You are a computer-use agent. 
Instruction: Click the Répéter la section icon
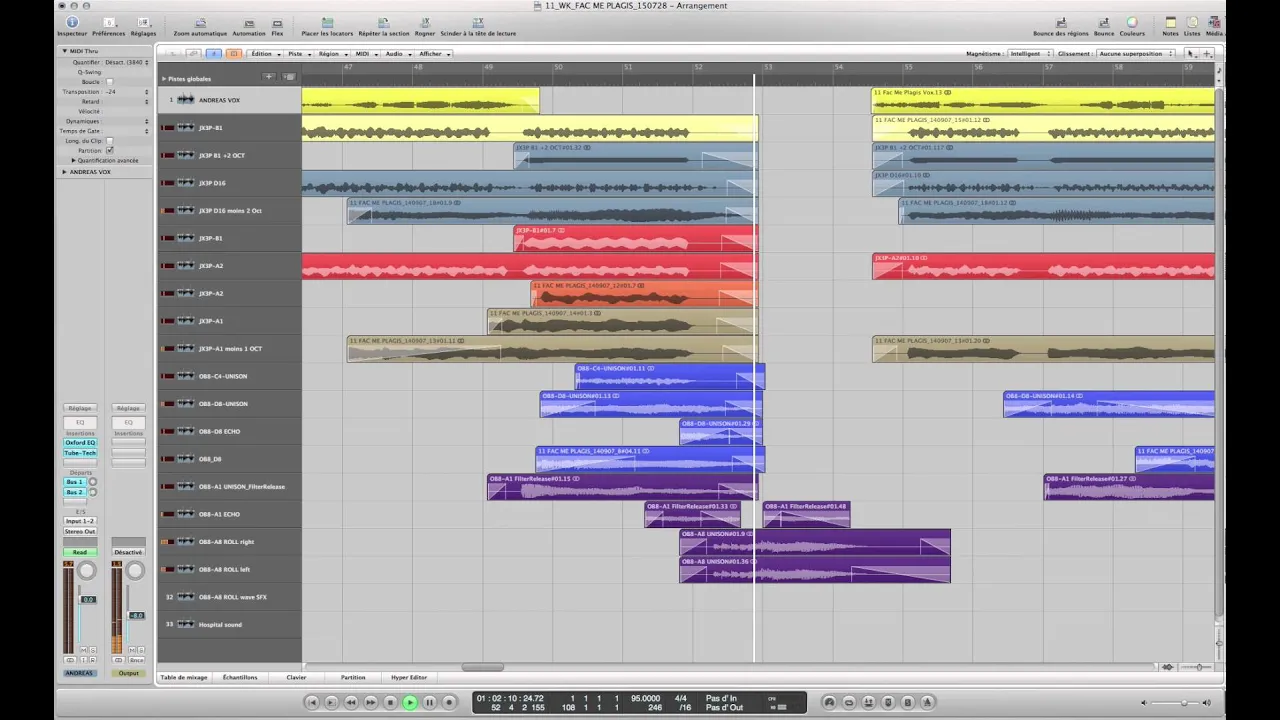384,22
